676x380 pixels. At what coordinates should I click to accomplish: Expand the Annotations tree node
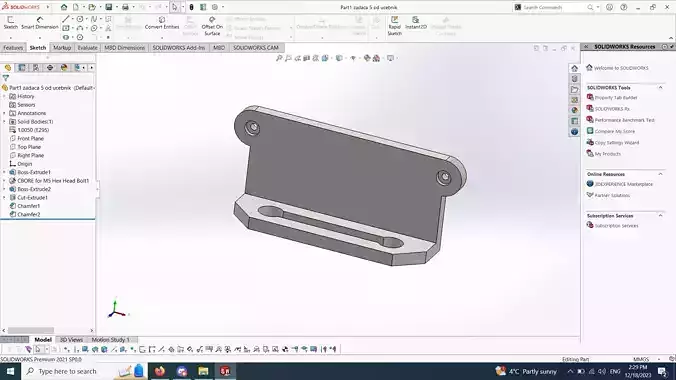pyautogui.click(x=4, y=113)
